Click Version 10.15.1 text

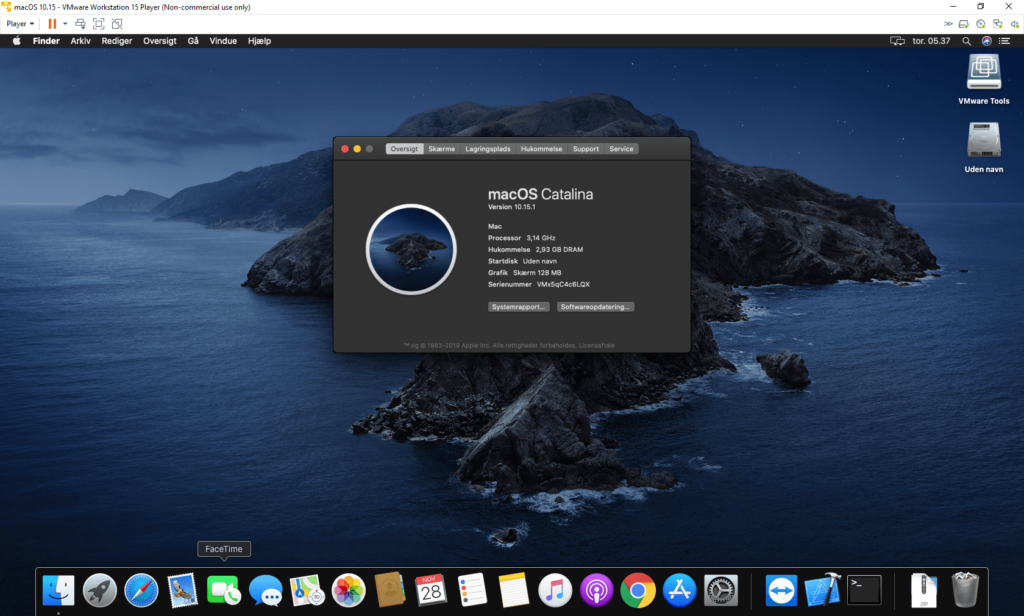point(511,207)
